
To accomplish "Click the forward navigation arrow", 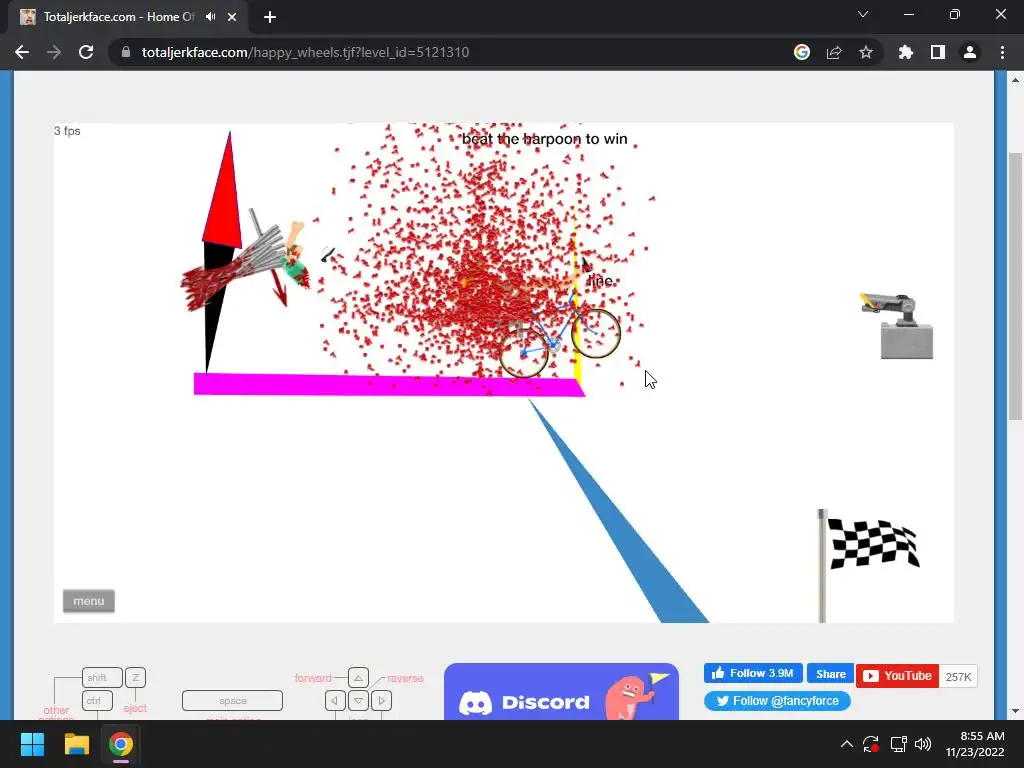I will [54, 52].
